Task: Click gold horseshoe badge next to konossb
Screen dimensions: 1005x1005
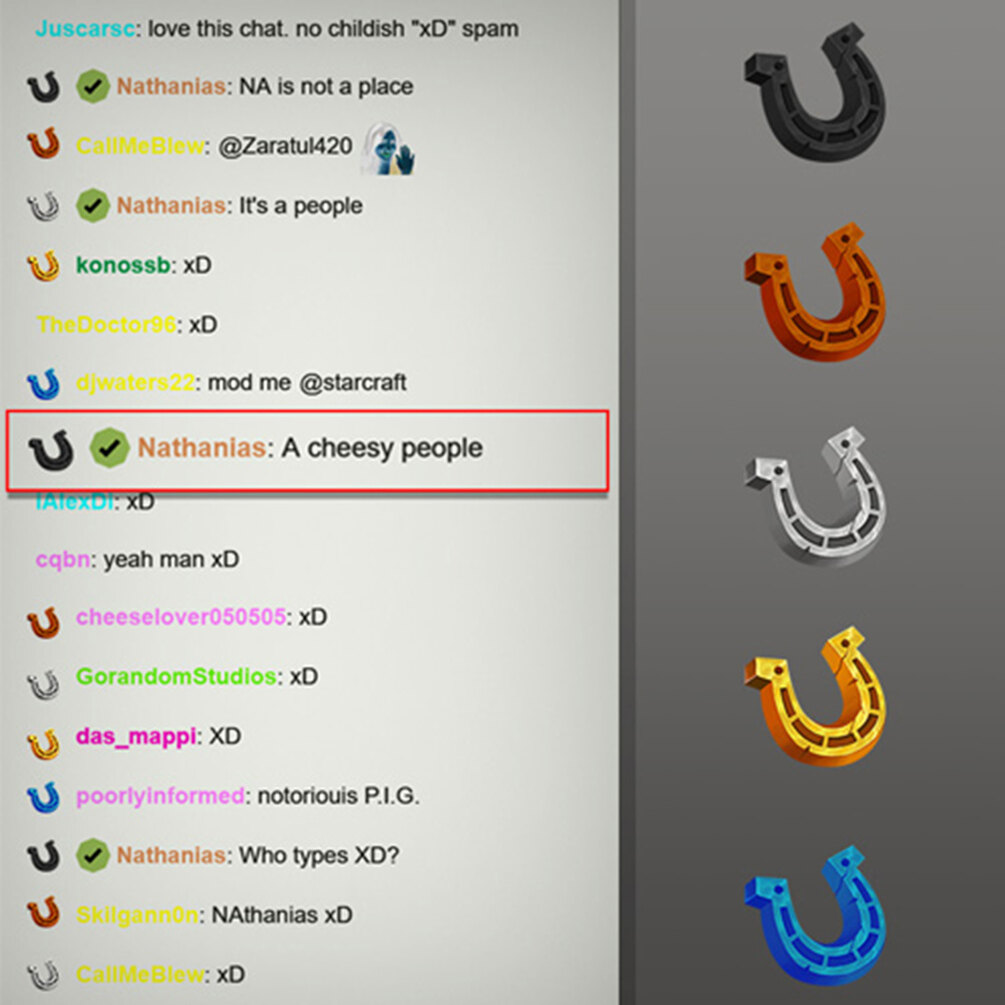Action: (x=43, y=266)
